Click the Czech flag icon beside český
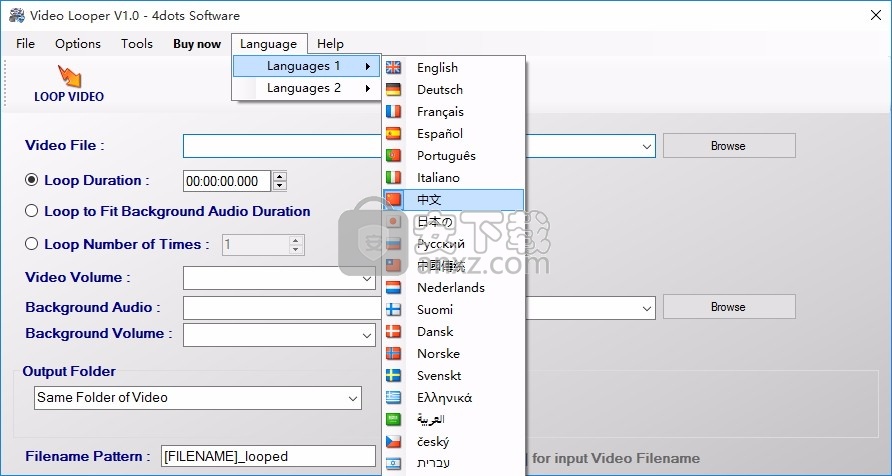The width and height of the screenshot is (892, 476). pos(393,442)
